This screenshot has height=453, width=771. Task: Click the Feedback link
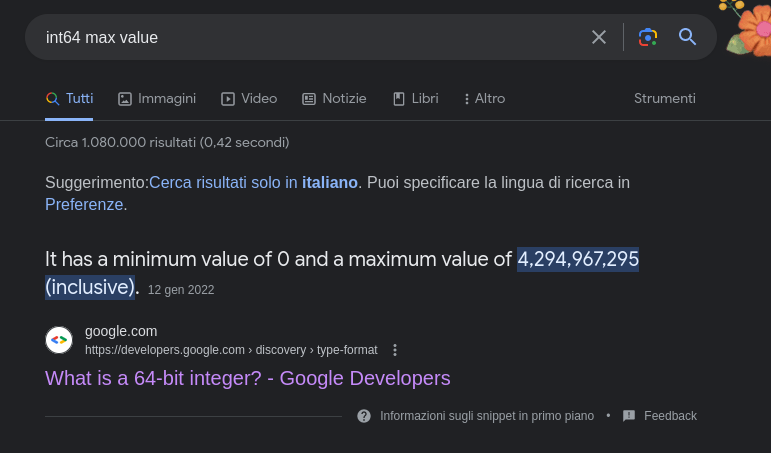click(670, 416)
